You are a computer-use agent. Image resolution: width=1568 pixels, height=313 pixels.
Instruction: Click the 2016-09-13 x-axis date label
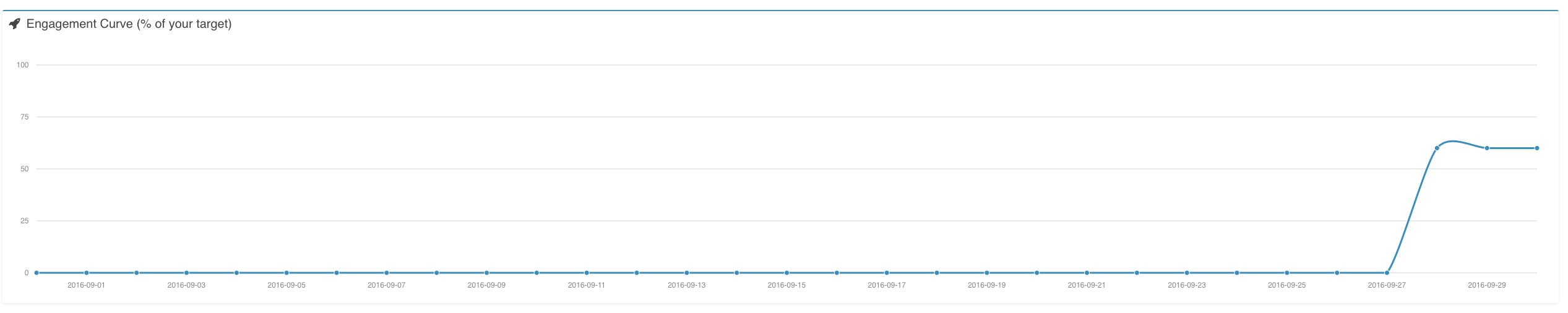[686, 285]
